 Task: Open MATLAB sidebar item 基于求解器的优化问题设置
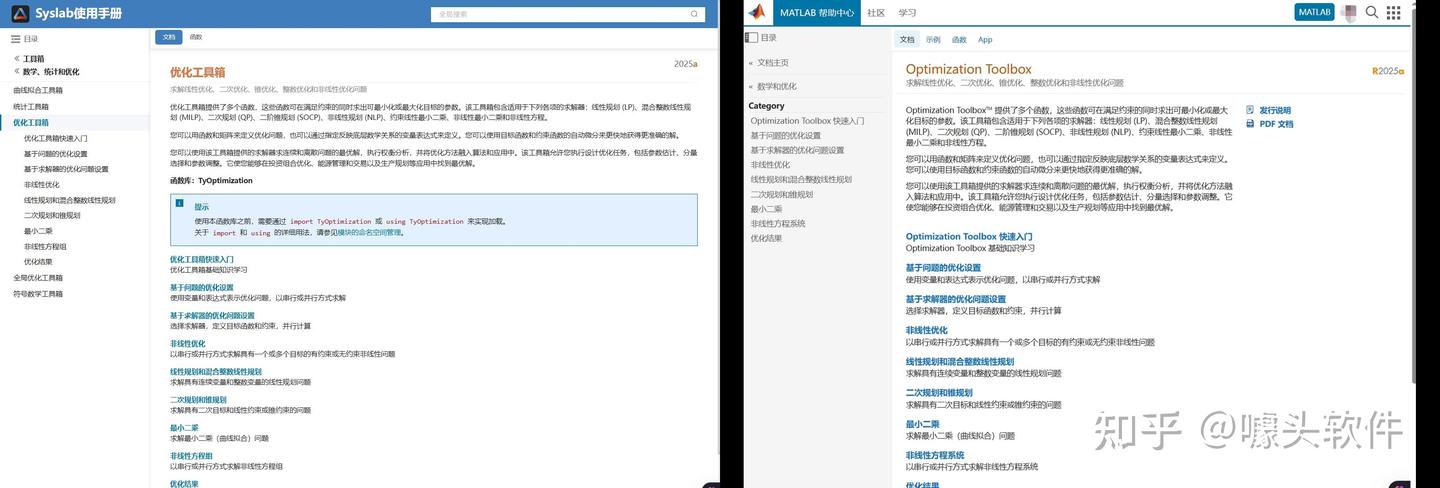pos(797,150)
